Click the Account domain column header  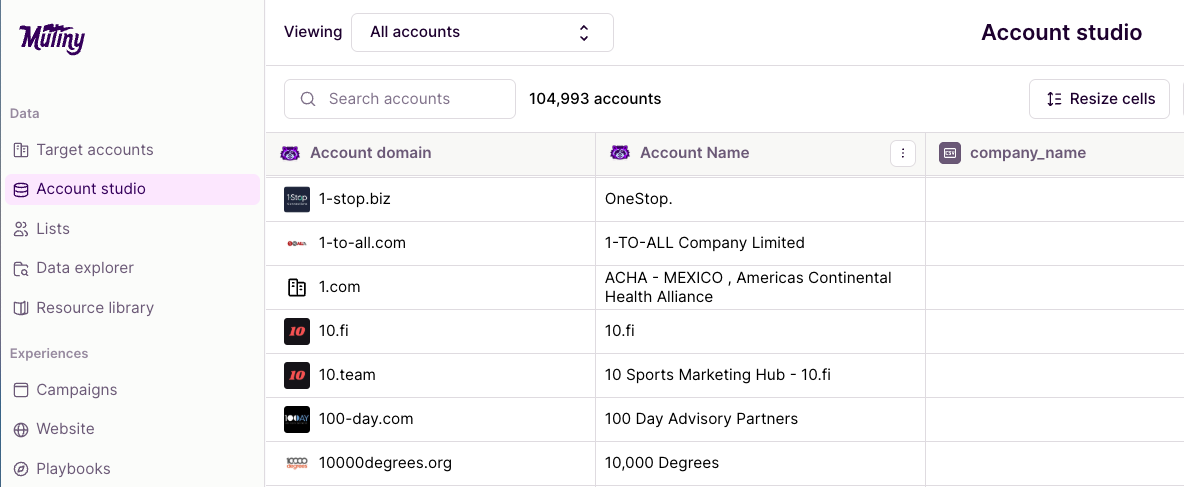pos(430,153)
